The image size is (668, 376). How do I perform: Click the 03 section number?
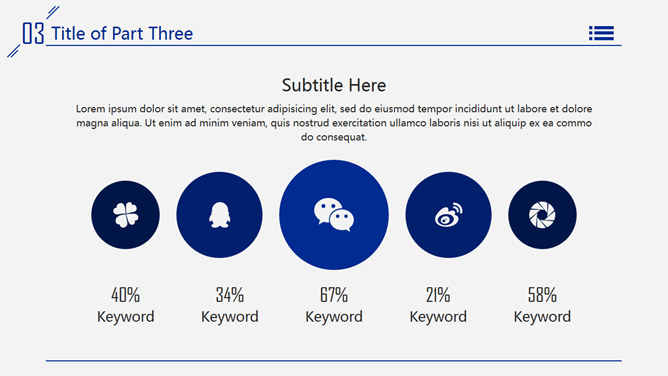(33, 33)
